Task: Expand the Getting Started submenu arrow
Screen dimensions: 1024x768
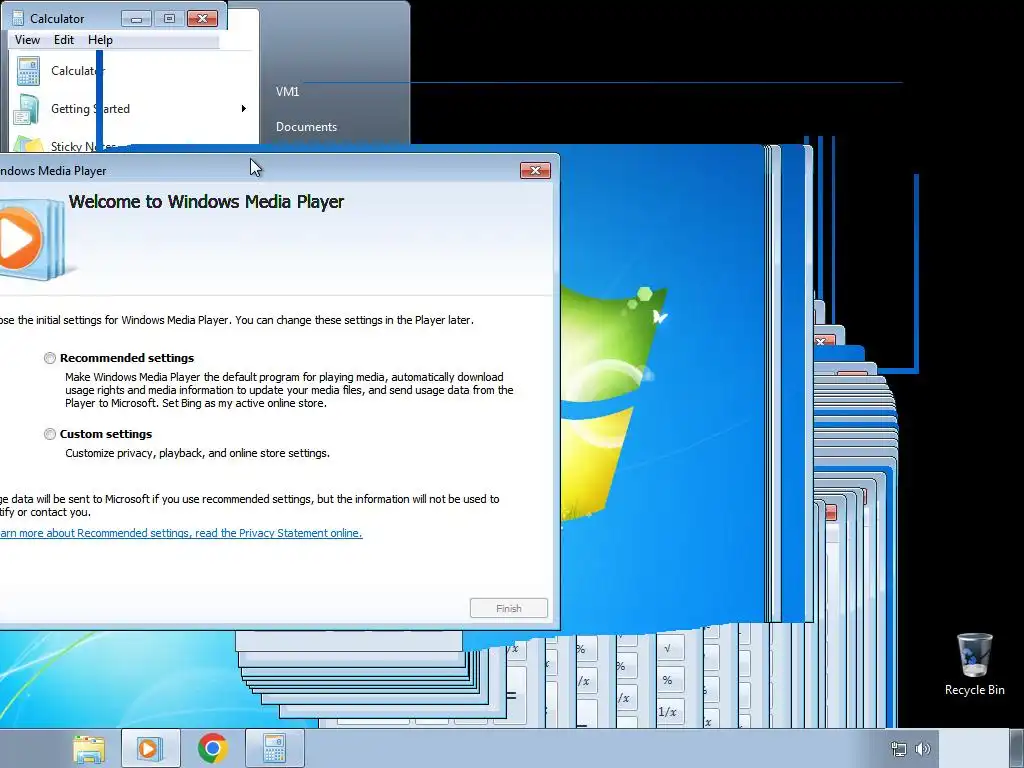Action: click(x=244, y=108)
